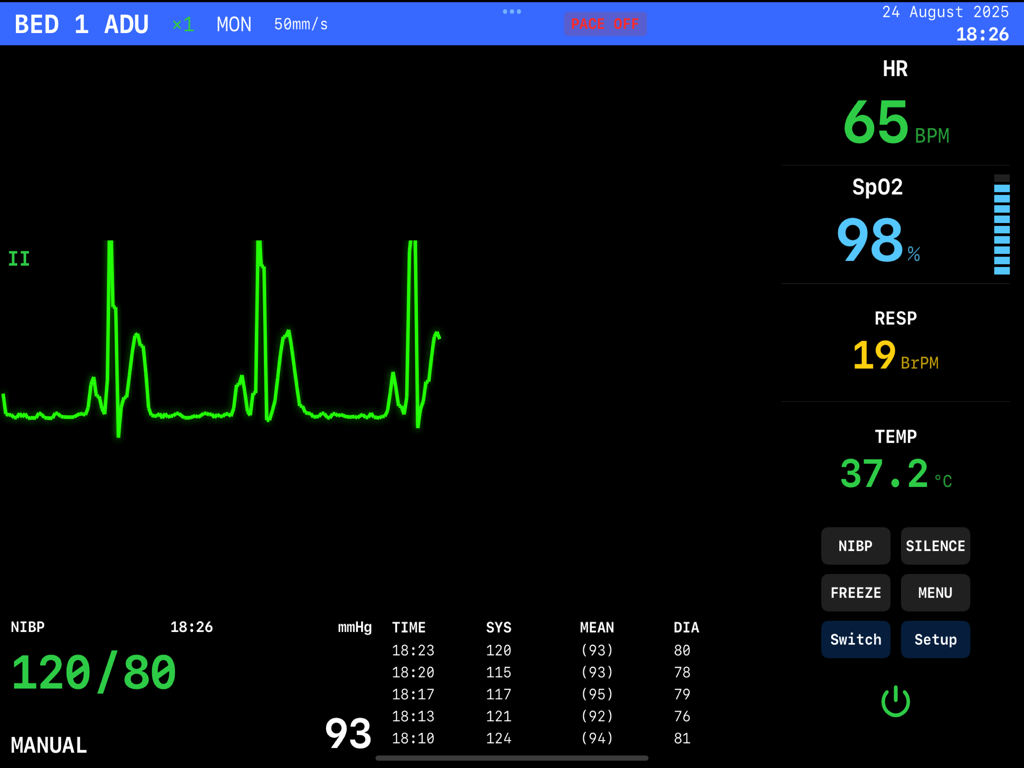Click the SpO2 signal strength bar
This screenshot has height=768, width=1024.
pyautogui.click(x=1000, y=225)
